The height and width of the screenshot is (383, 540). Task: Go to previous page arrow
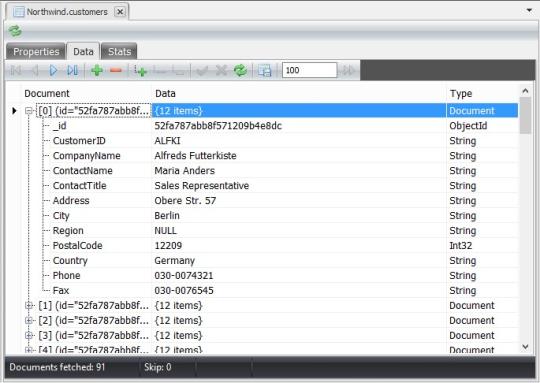click(x=35, y=70)
